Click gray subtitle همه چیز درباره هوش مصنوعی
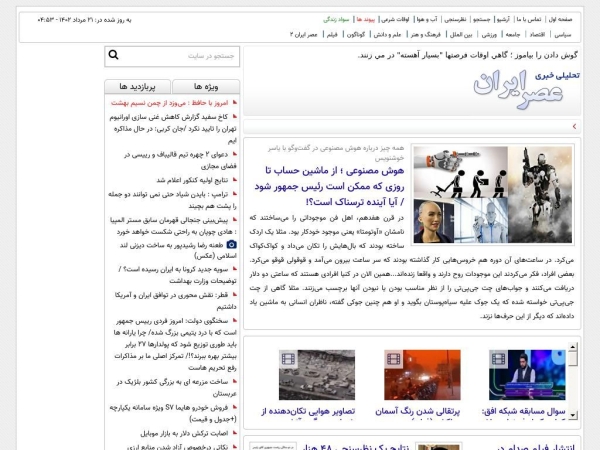This screenshot has width=600, height=450. coord(336,153)
